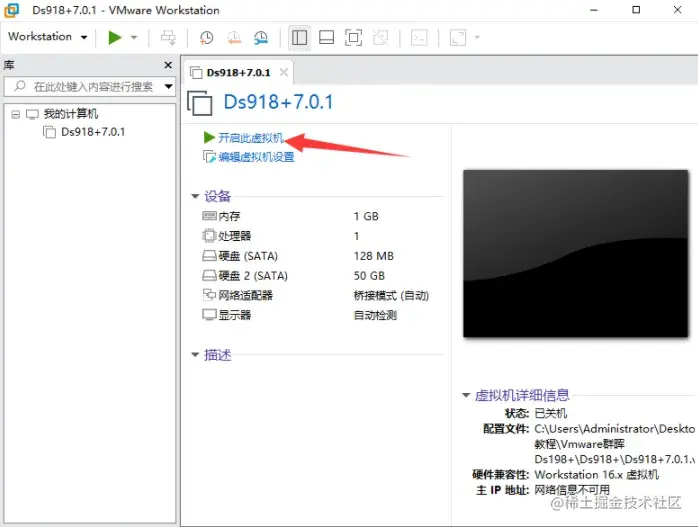
Task: Click the 已关机 status text
Action: pyautogui.click(x=551, y=413)
